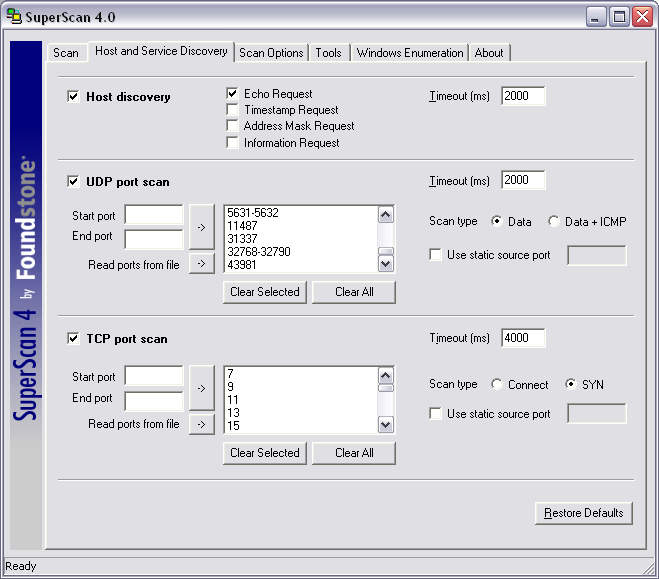
Task: Click TCP Start port field
Action: (x=154, y=375)
